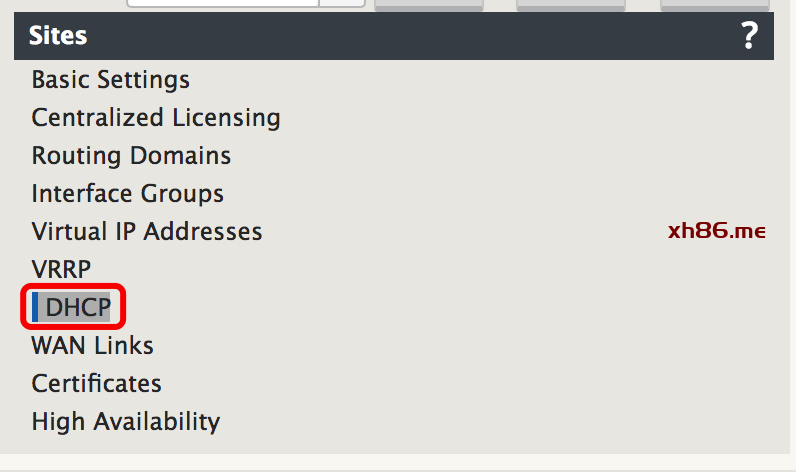796x476 pixels.
Task: Click the rightmost gray button above the help icon
Action: (715, 5)
